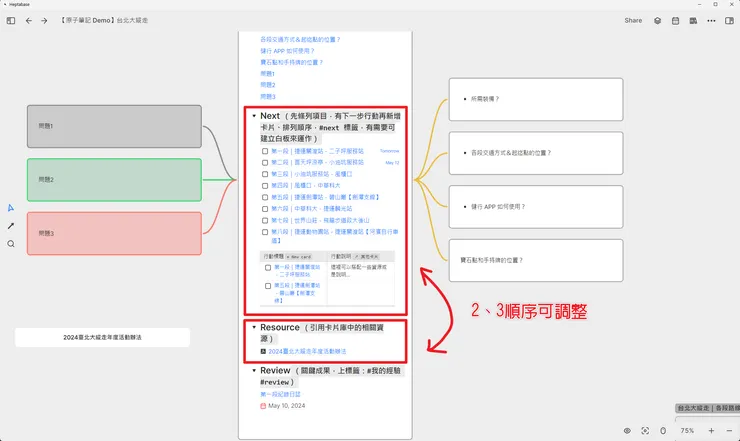Screen dimensions: 740x441
Task: Open the toolbar icon left of the three dots
Action: [x=693, y=21]
